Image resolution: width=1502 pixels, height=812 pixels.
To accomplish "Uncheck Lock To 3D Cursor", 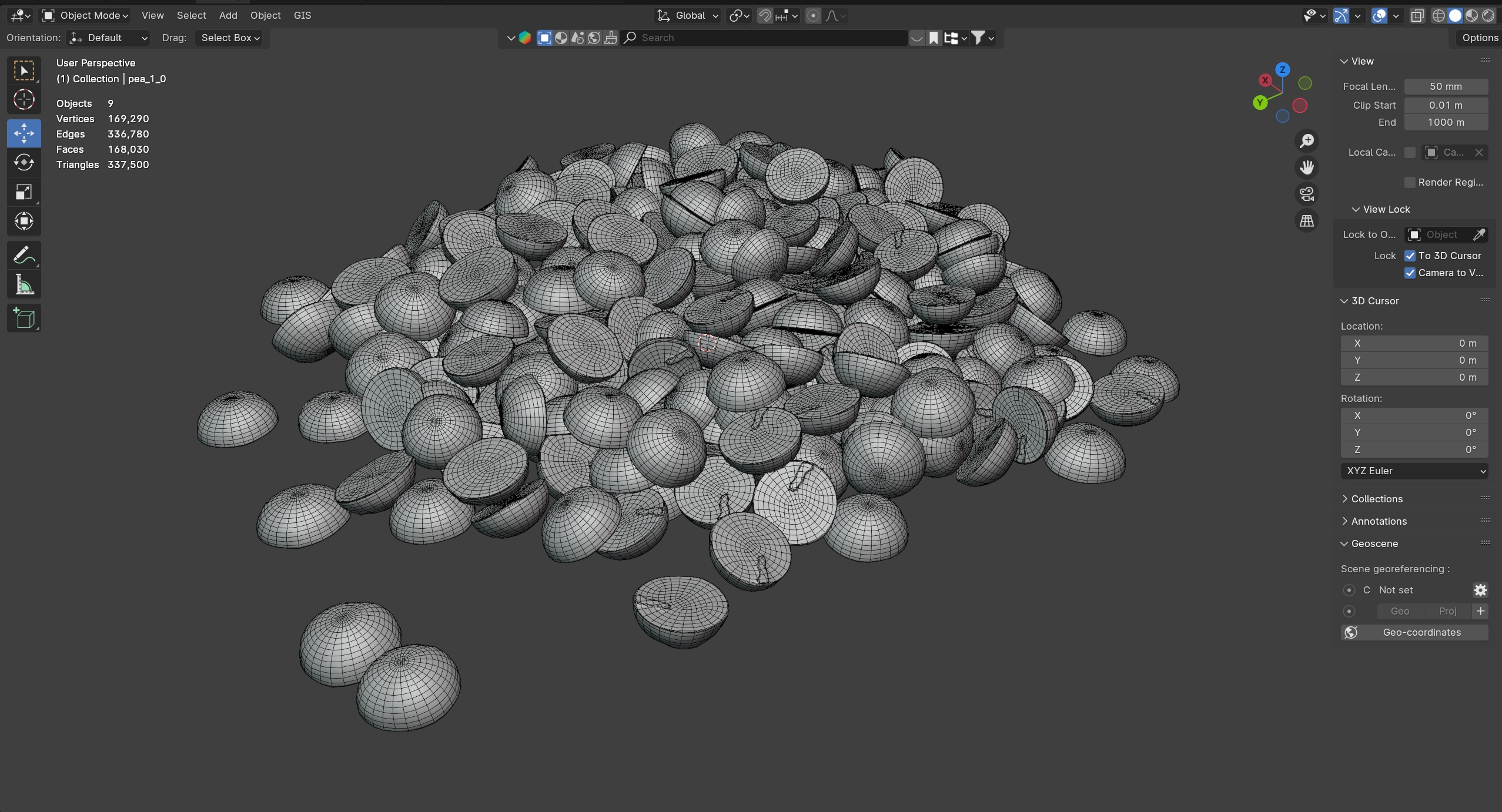I will click(1410, 256).
